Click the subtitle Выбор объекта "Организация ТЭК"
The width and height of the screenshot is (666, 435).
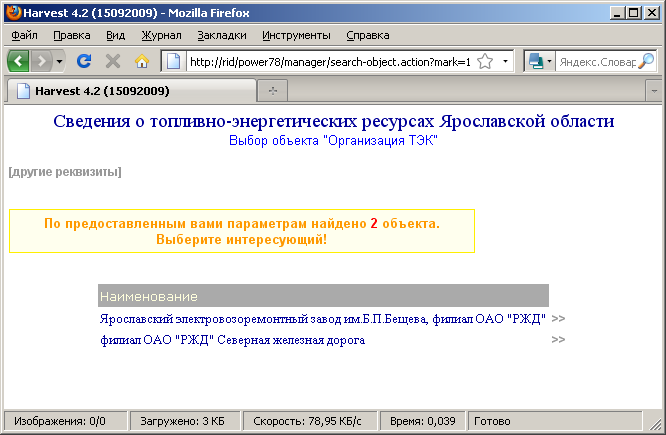pyautogui.click(x=333, y=141)
